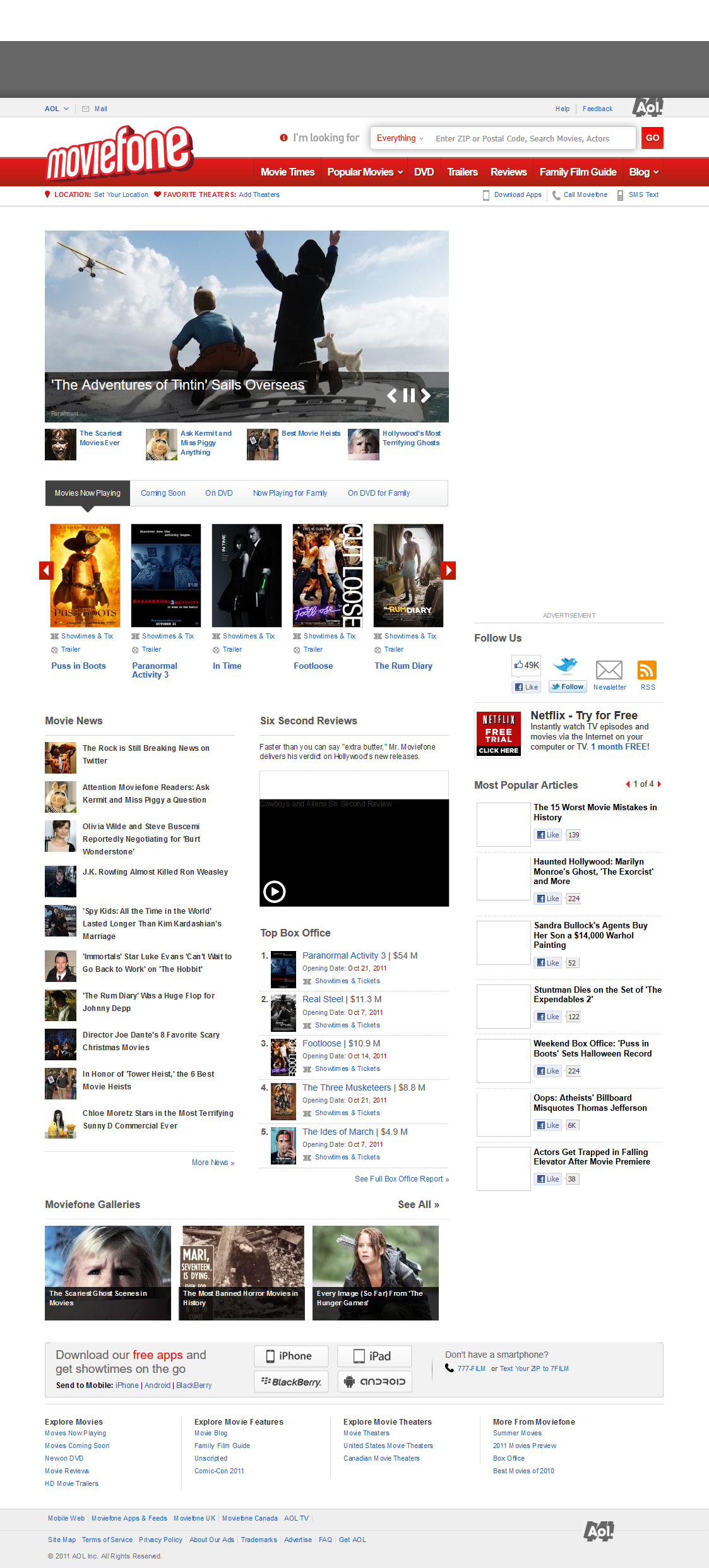This screenshot has height=1568, width=709.
Task: Click the Set Your Location link
Action: [x=121, y=195]
